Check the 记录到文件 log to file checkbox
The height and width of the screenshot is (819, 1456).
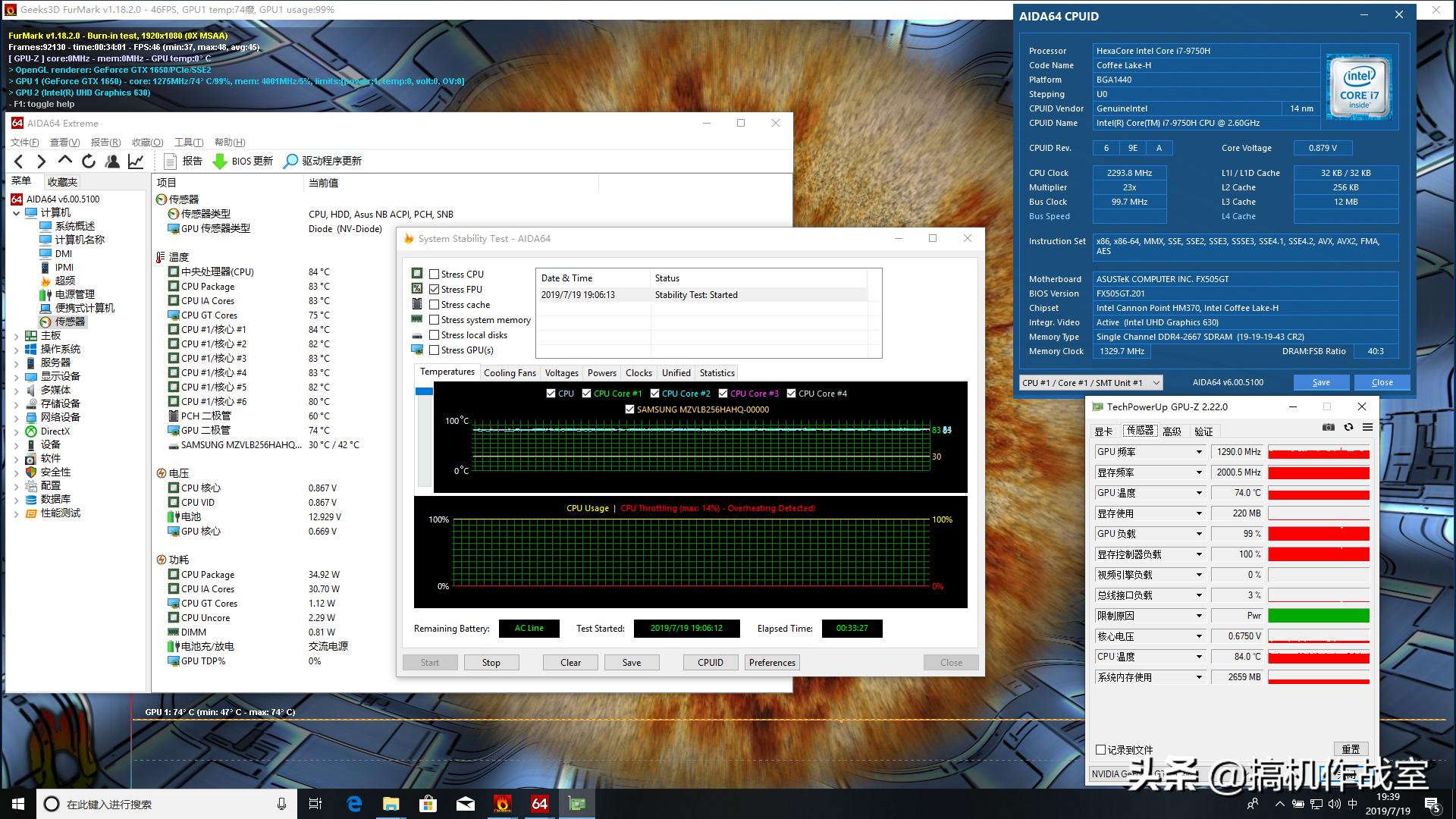1100,750
